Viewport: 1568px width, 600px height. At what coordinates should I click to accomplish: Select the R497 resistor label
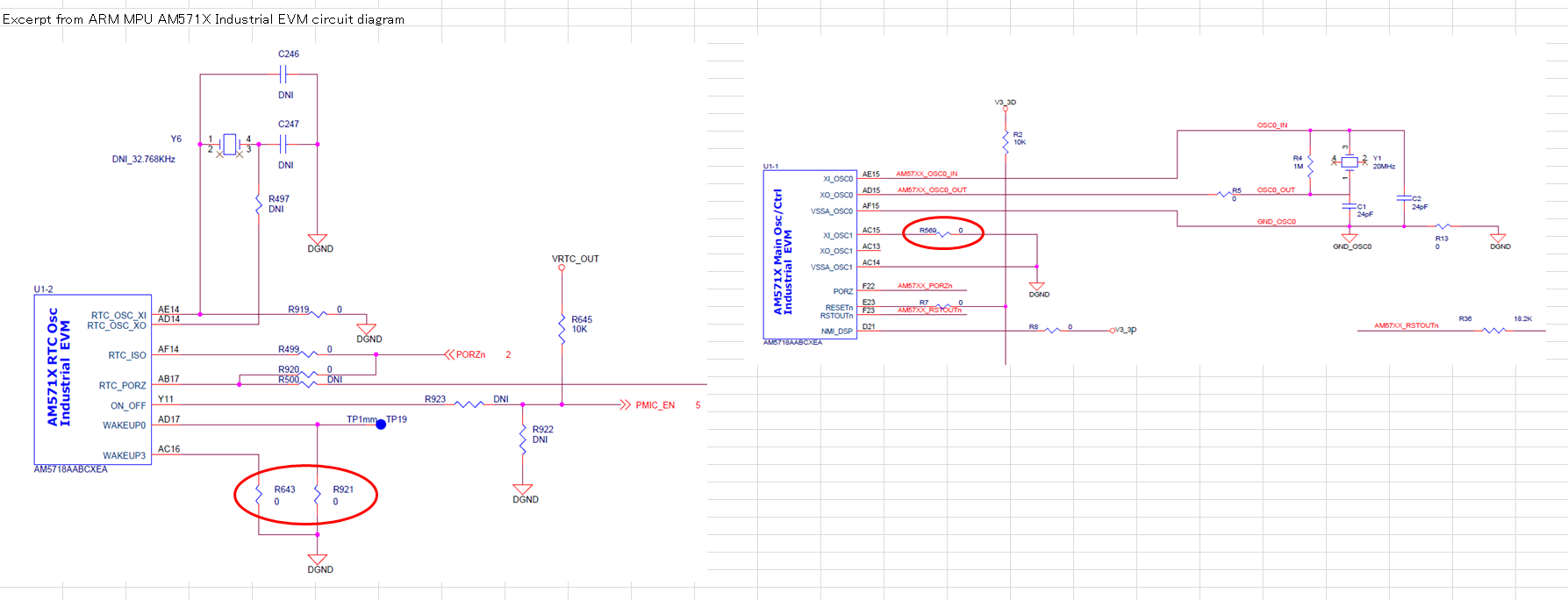pyautogui.click(x=279, y=199)
